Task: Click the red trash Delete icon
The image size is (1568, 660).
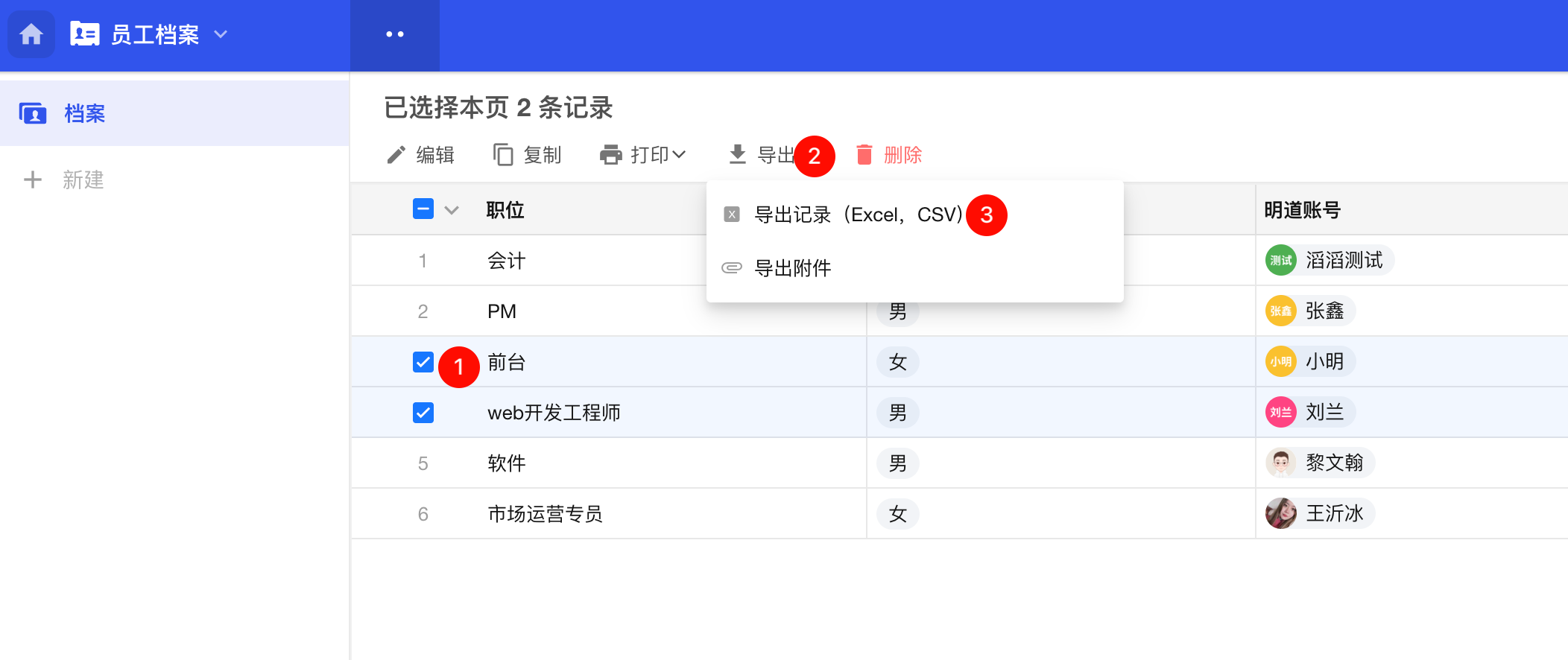Action: (864, 155)
